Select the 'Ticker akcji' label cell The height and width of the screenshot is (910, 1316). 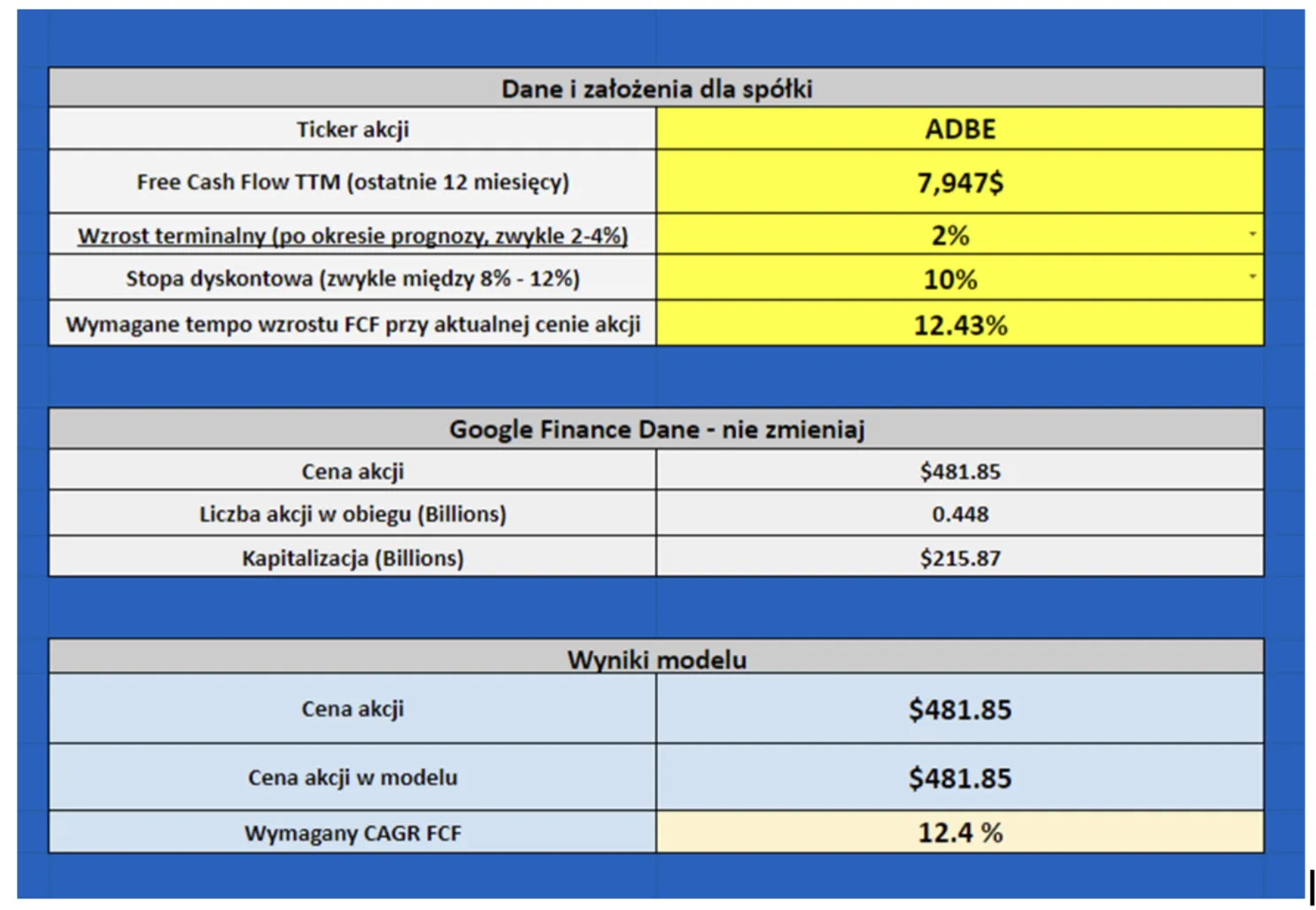pyautogui.click(x=352, y=129)
